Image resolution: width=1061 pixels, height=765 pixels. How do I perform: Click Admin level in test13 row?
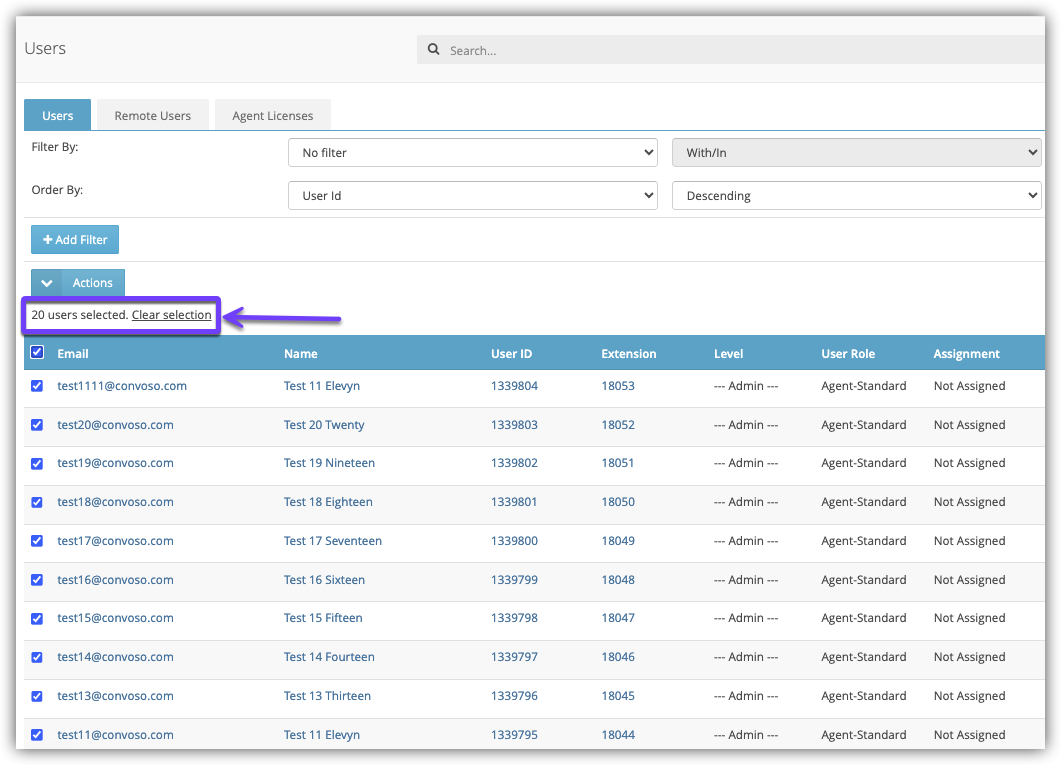tap(746, 695)
